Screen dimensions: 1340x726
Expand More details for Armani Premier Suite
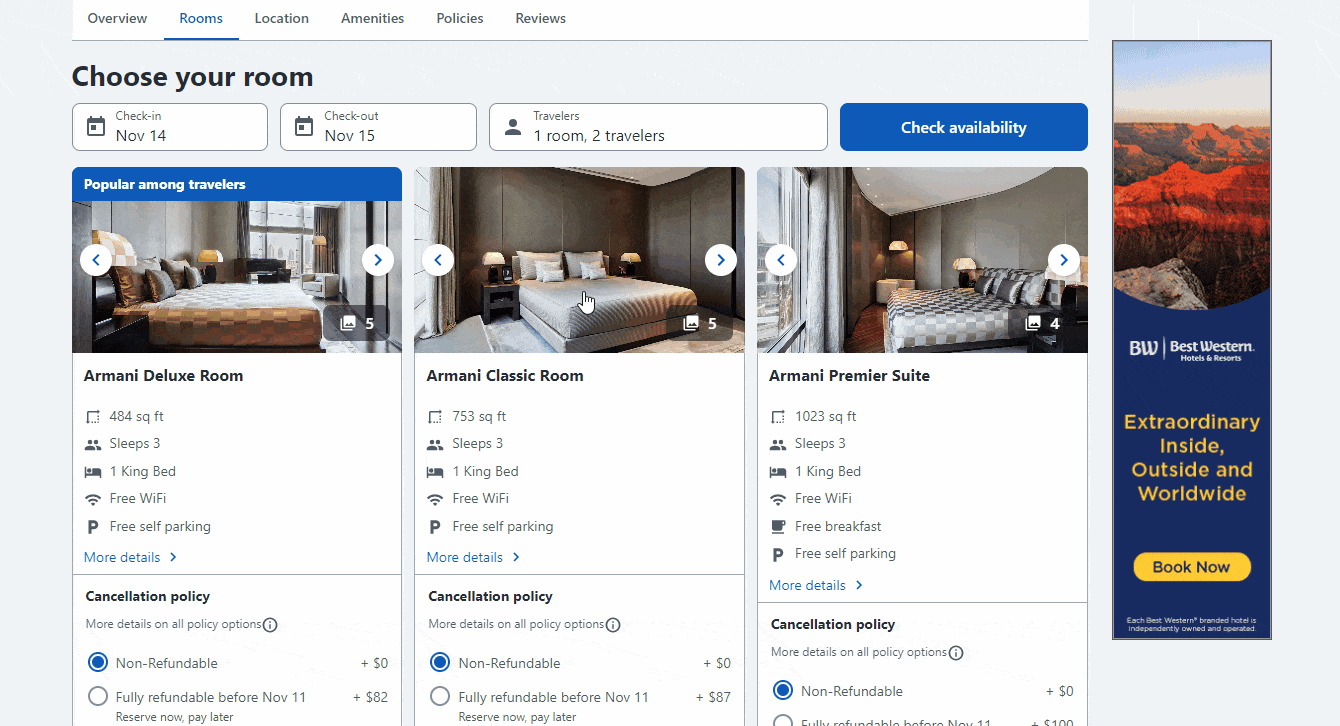[816, 585]
